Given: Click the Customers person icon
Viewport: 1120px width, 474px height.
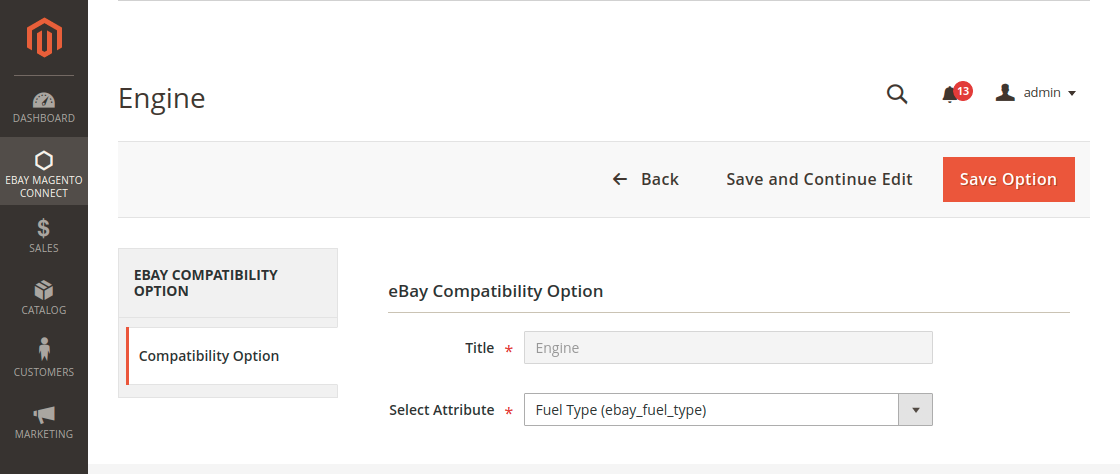Looking at the screenshot, I should click(x=44, y=351).
